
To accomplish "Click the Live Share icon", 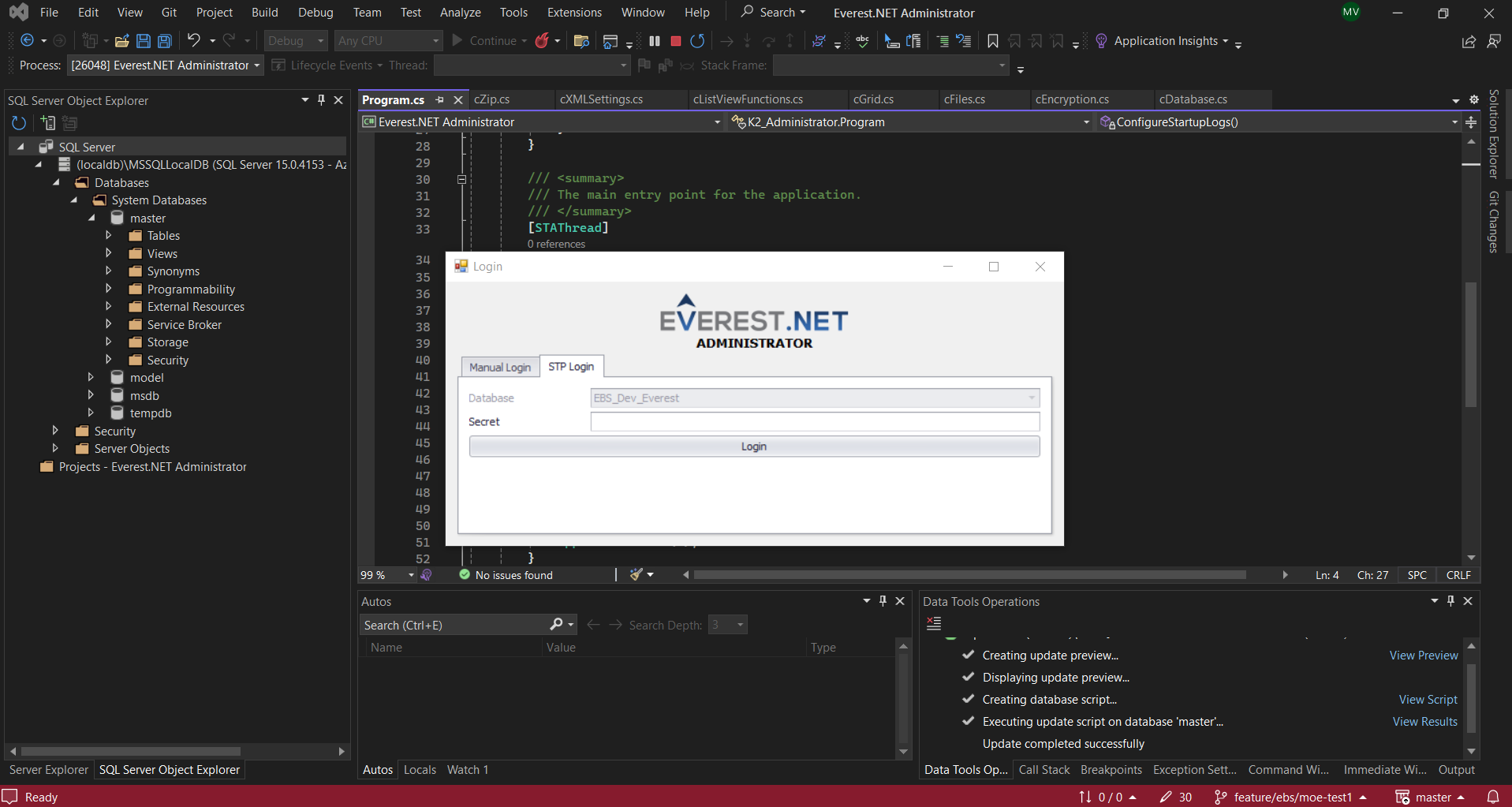I will (x=1469, y=42).
